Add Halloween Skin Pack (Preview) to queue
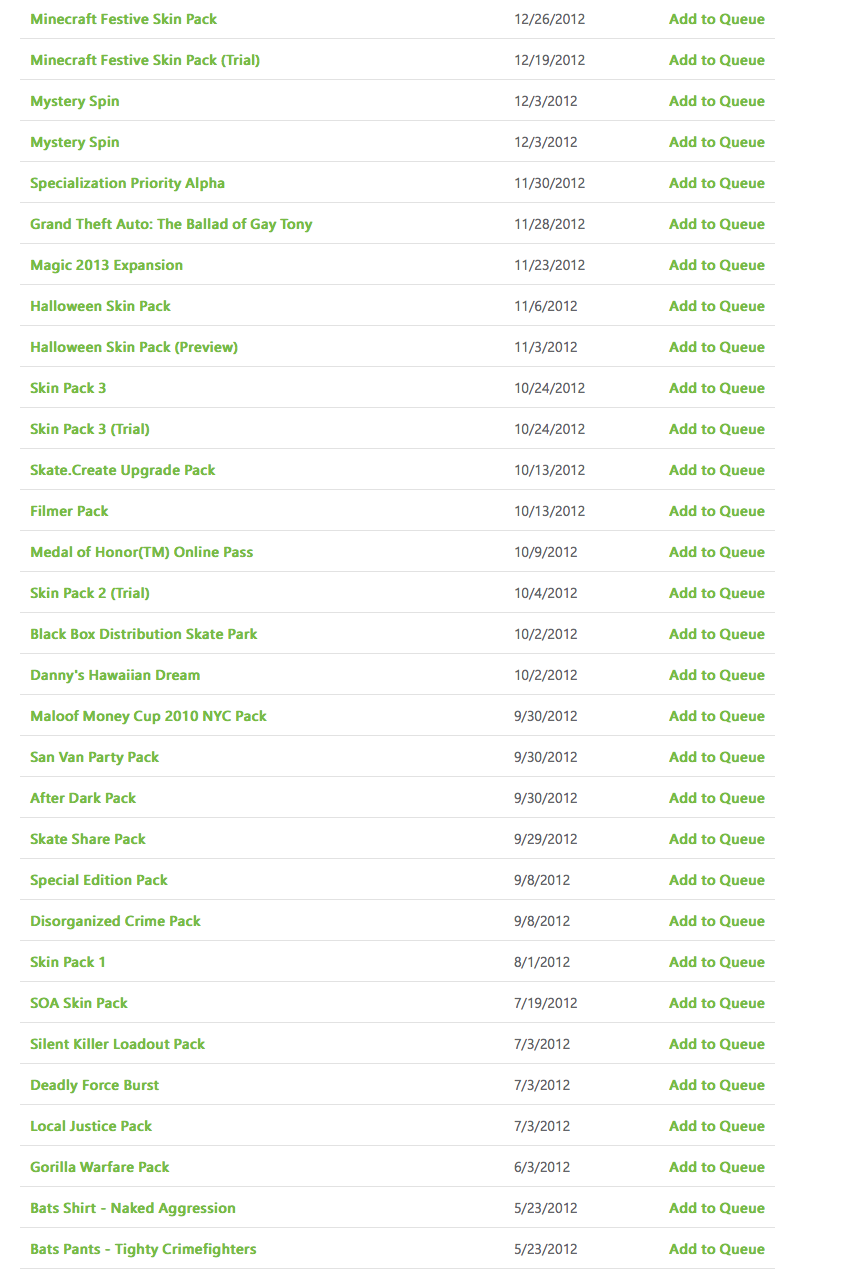 click(x=717, y=347)
